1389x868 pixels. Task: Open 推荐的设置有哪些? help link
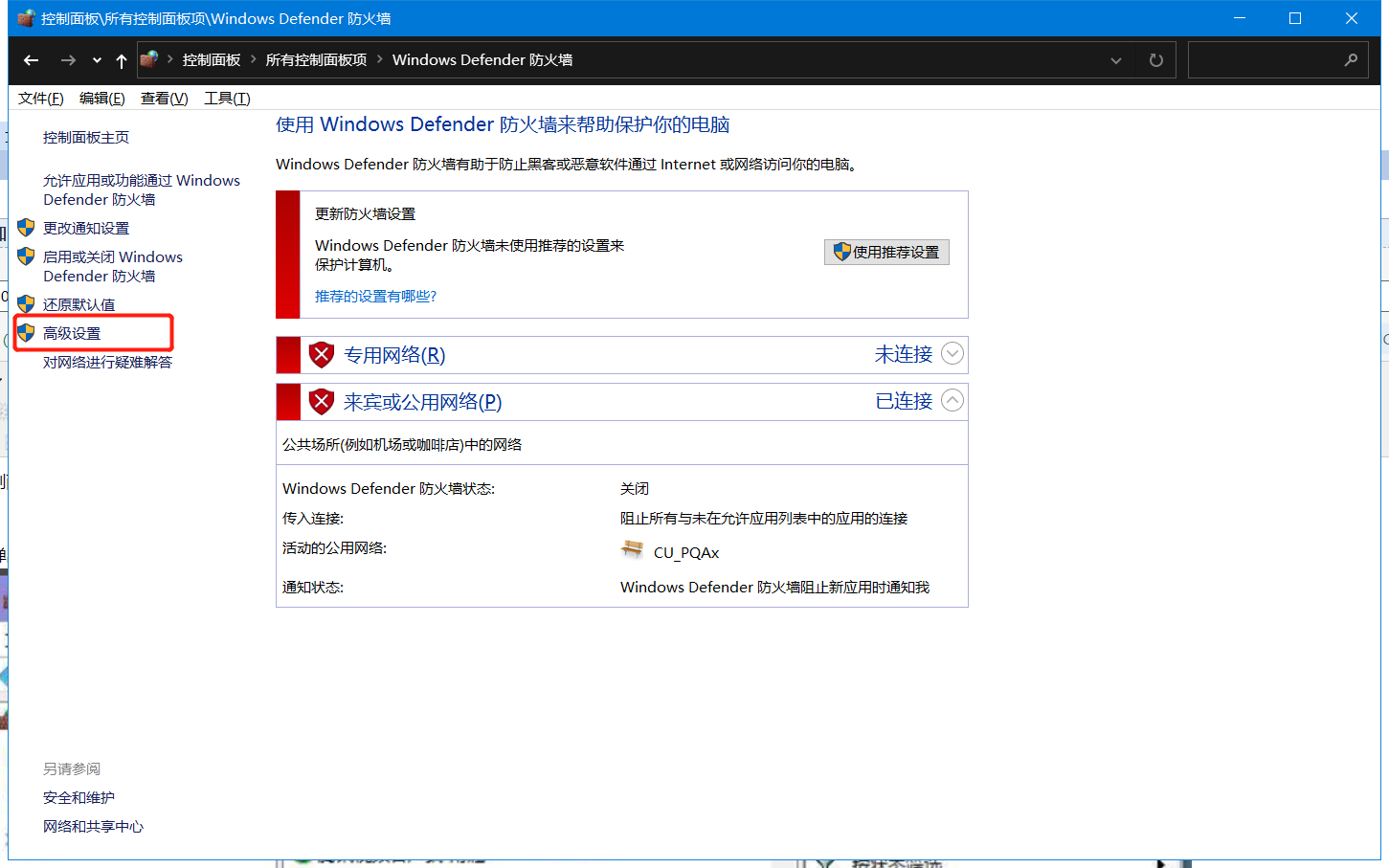point(375,297)
